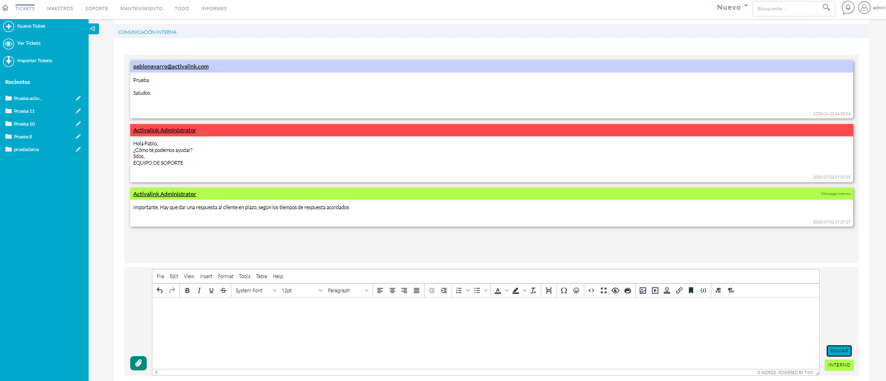
Task: Switch to the MAESTROS tab
Action: 59,9
